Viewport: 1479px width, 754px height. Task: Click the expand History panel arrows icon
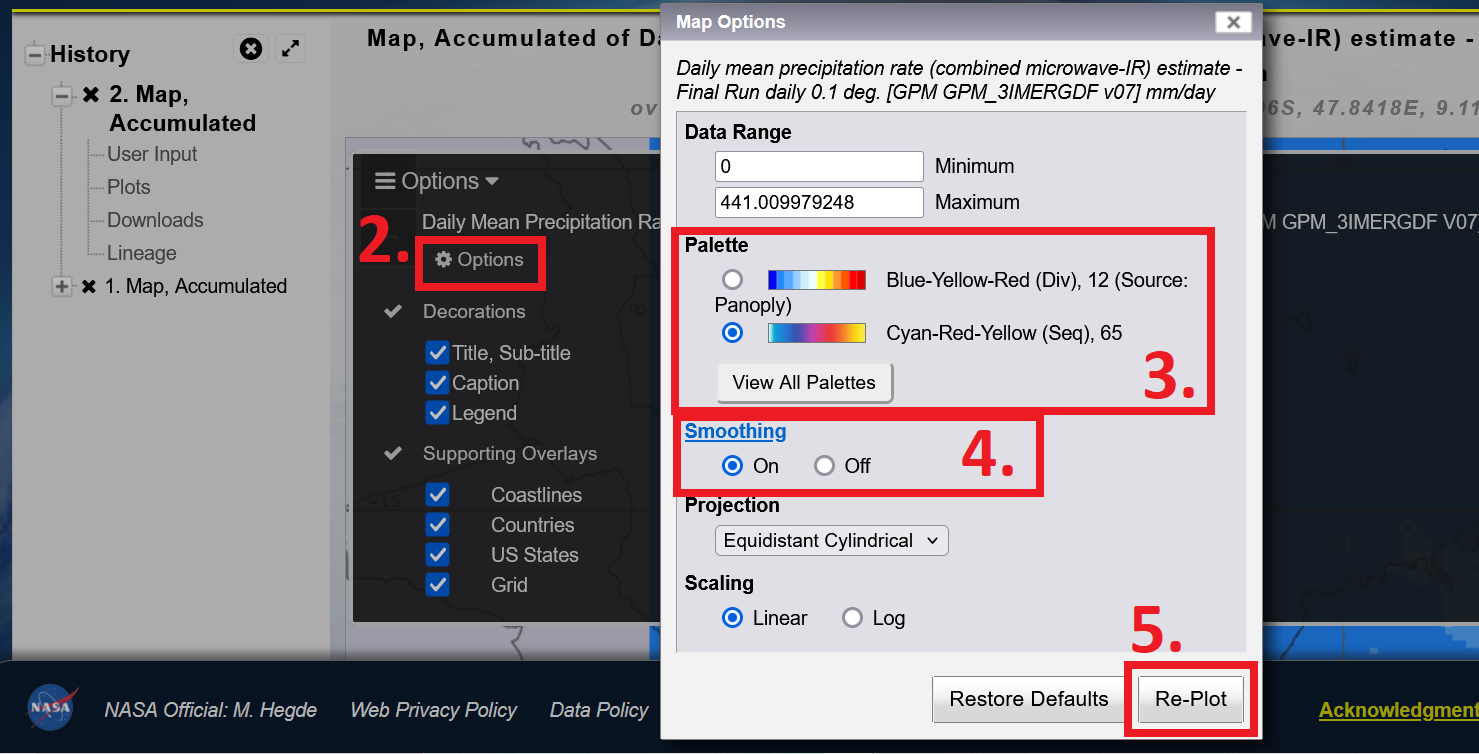click(x=290, y=48)
